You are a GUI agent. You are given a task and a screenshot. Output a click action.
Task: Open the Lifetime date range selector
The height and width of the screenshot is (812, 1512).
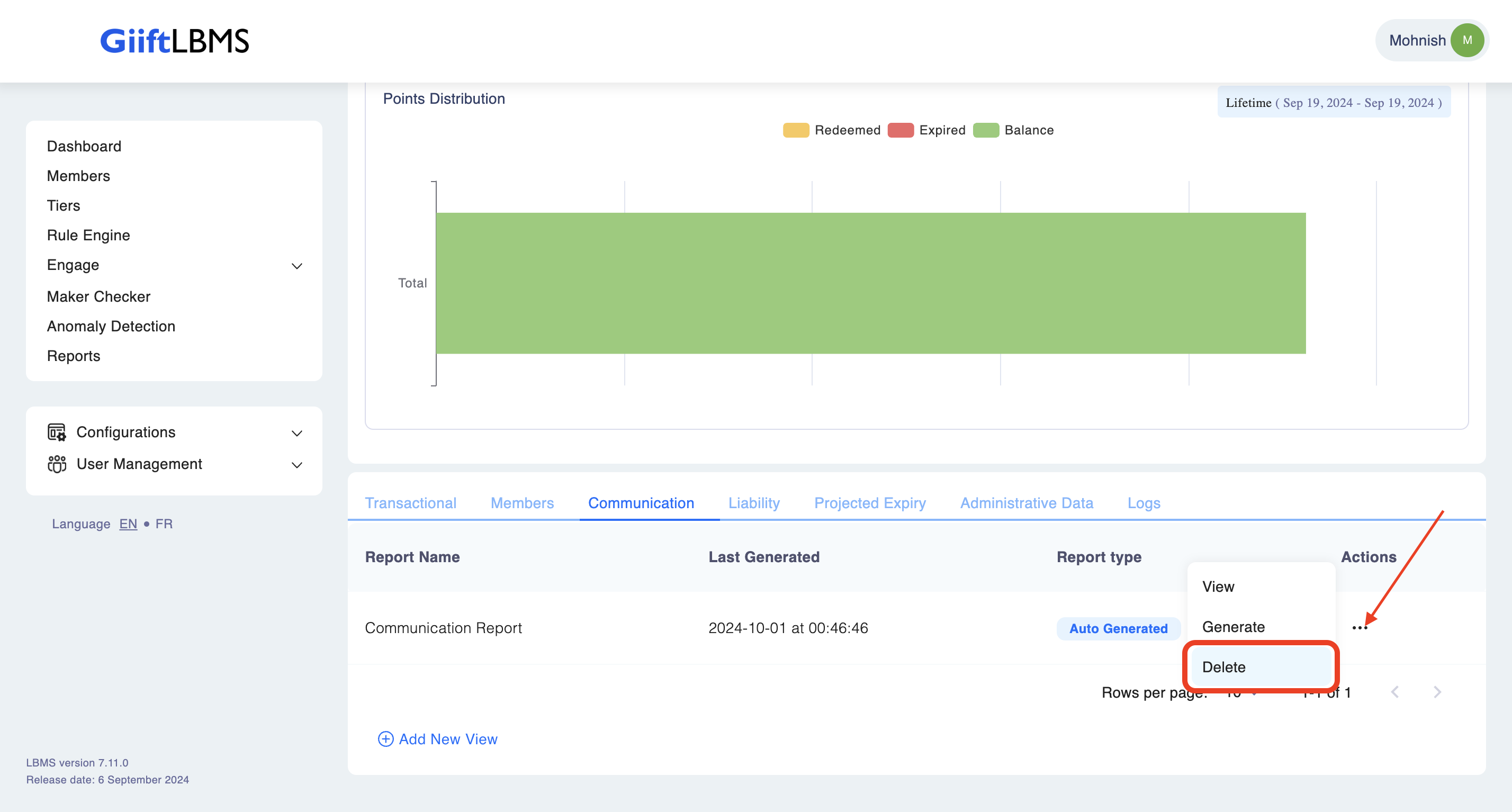[1334, 103]
